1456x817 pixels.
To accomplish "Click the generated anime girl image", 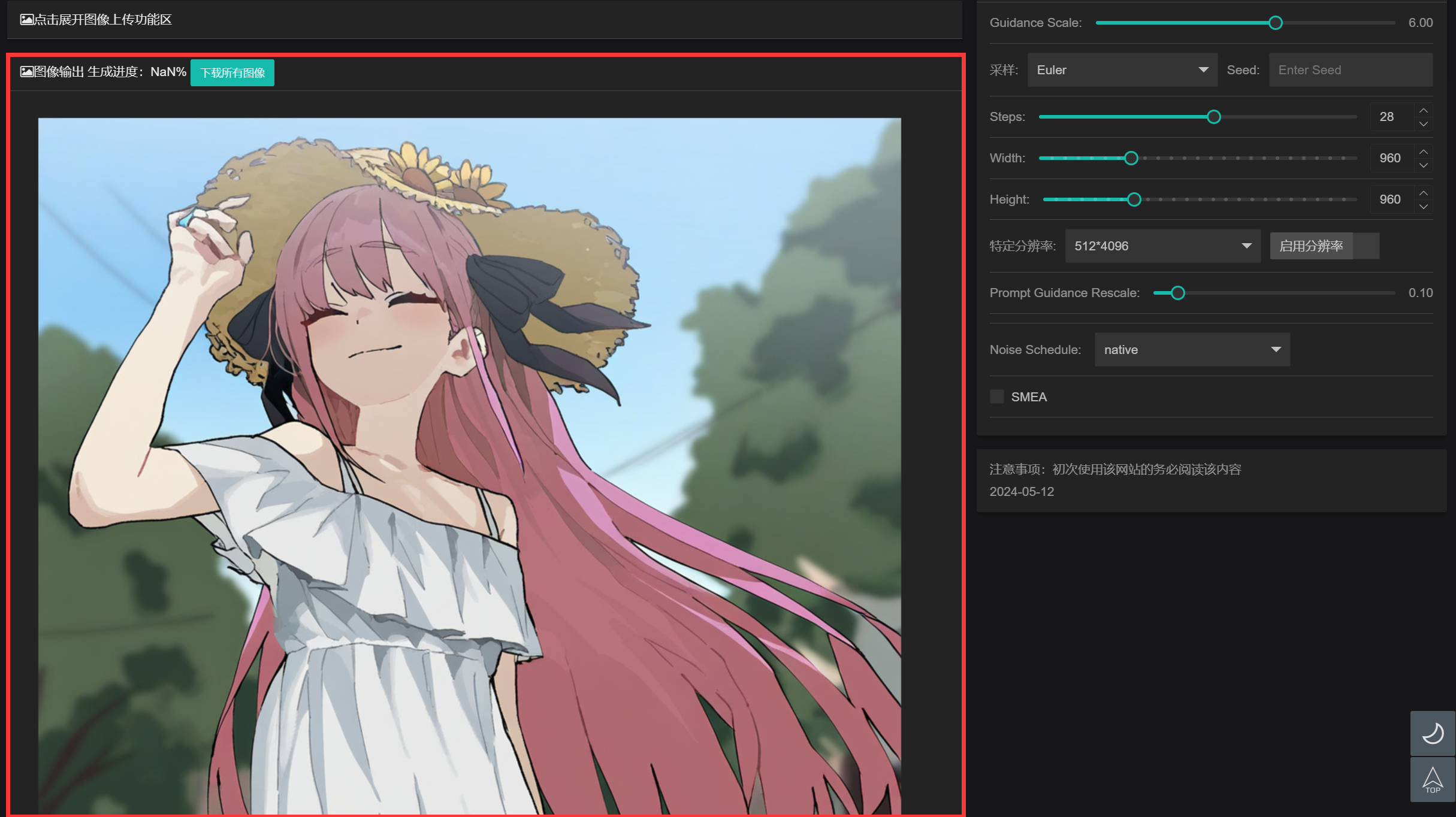I will tap(469, 465).
